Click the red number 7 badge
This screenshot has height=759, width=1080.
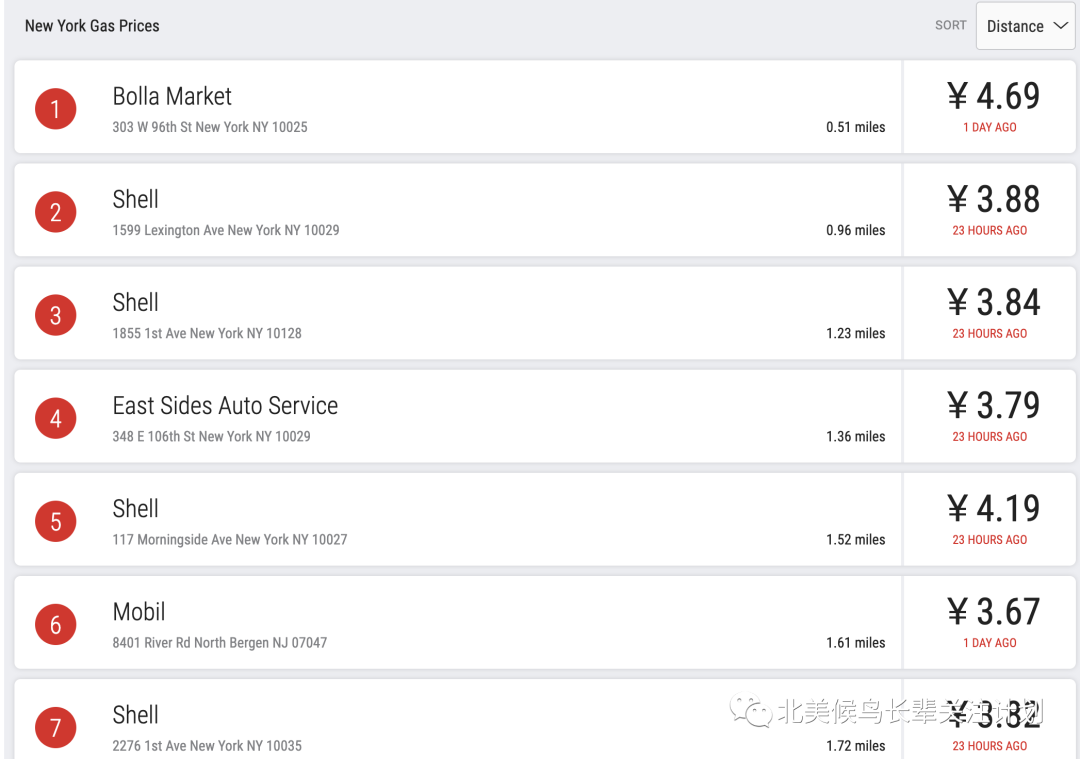56,727
